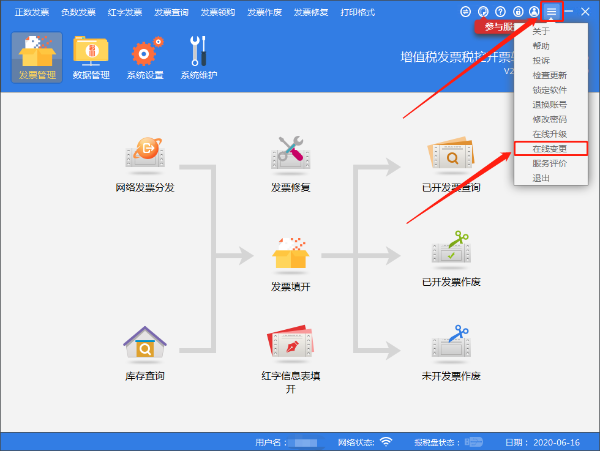This screenshot has height=451, width=602.
Task: Open the 正数发票 menu
Action: (x=32, y=12)
